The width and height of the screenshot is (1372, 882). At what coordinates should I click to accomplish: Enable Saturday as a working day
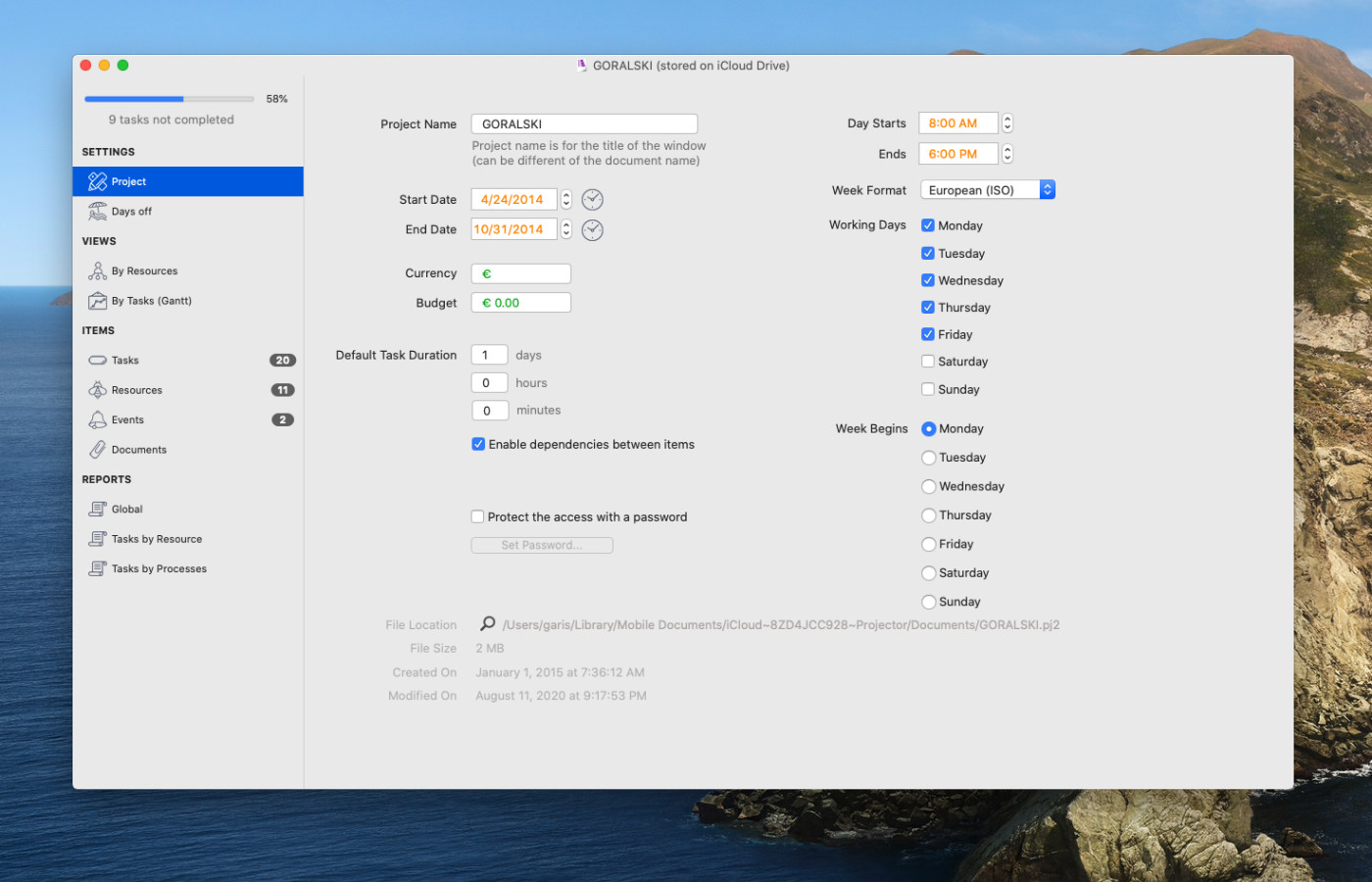click(928, 362)
